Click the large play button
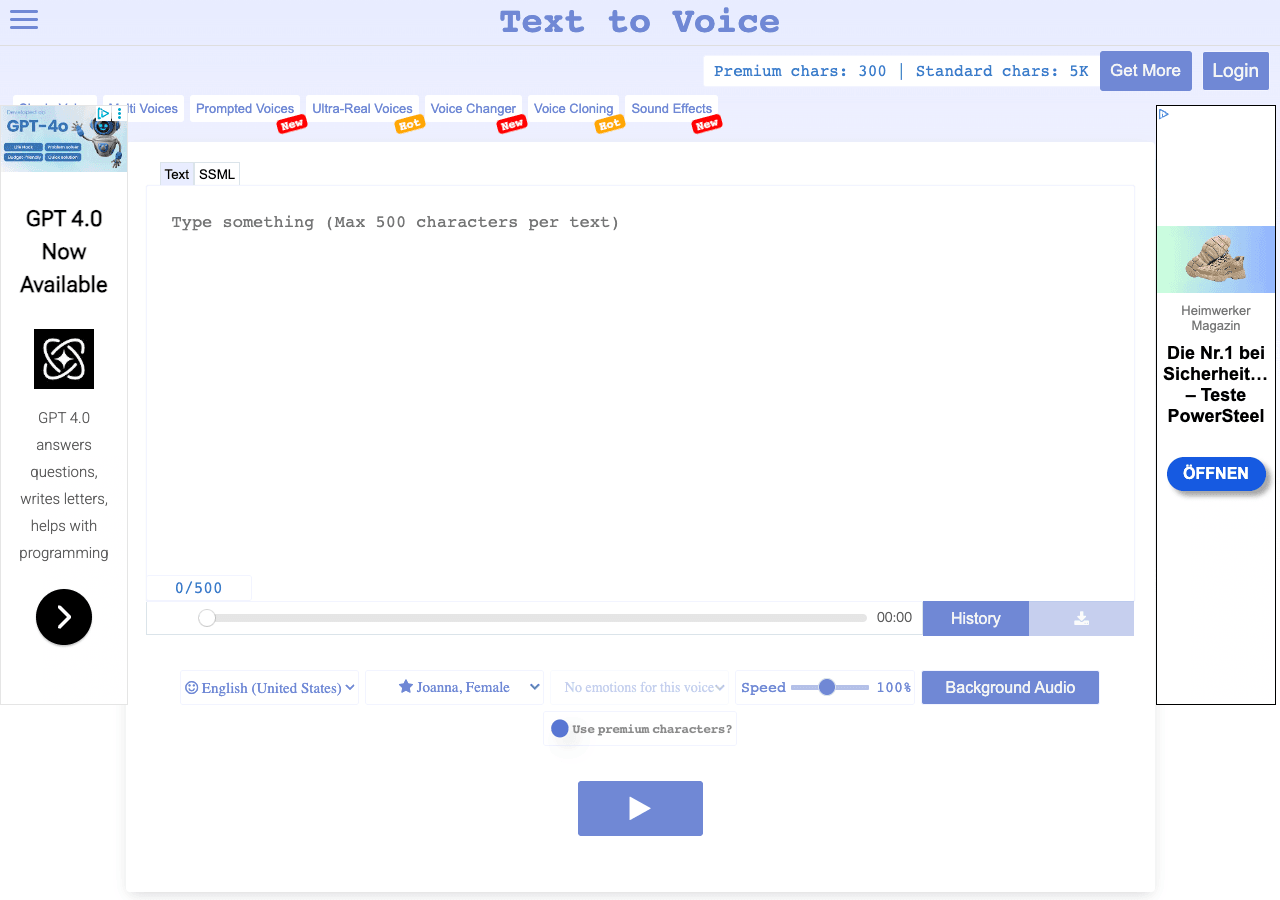This screenshot has width=1280, height=900. 640,808
